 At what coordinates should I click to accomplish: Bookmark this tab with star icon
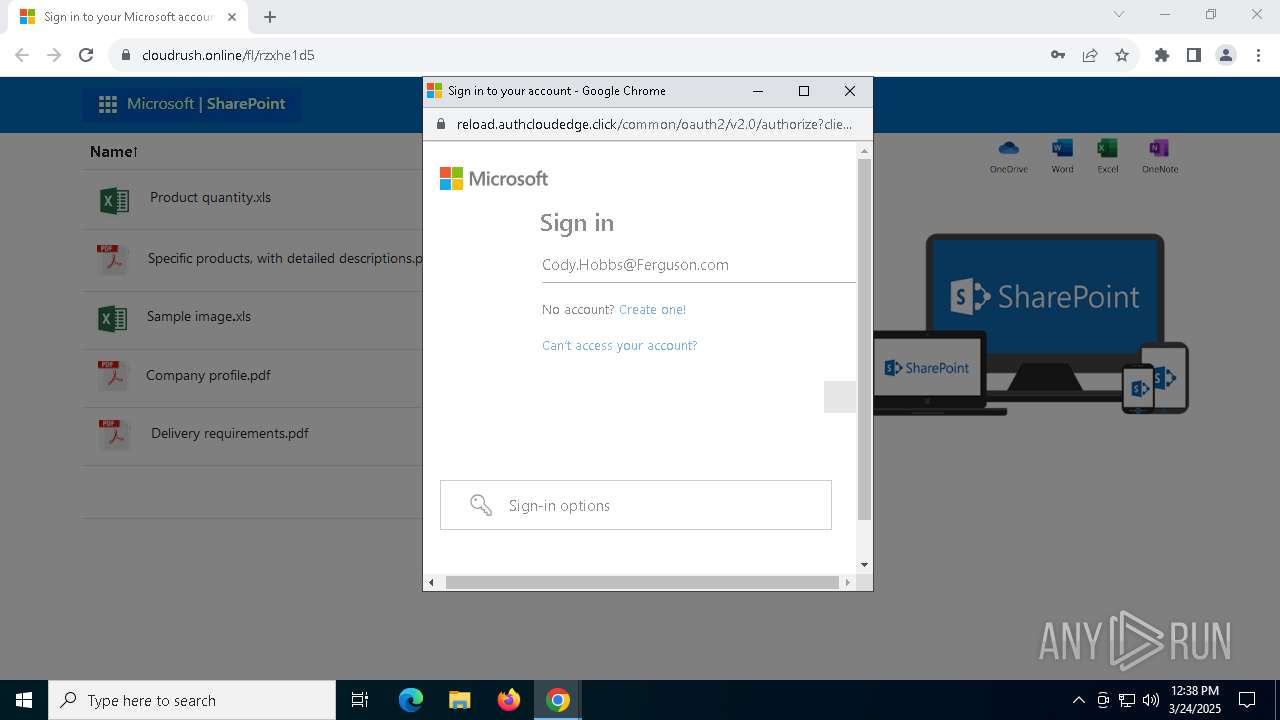[1122, 55]
